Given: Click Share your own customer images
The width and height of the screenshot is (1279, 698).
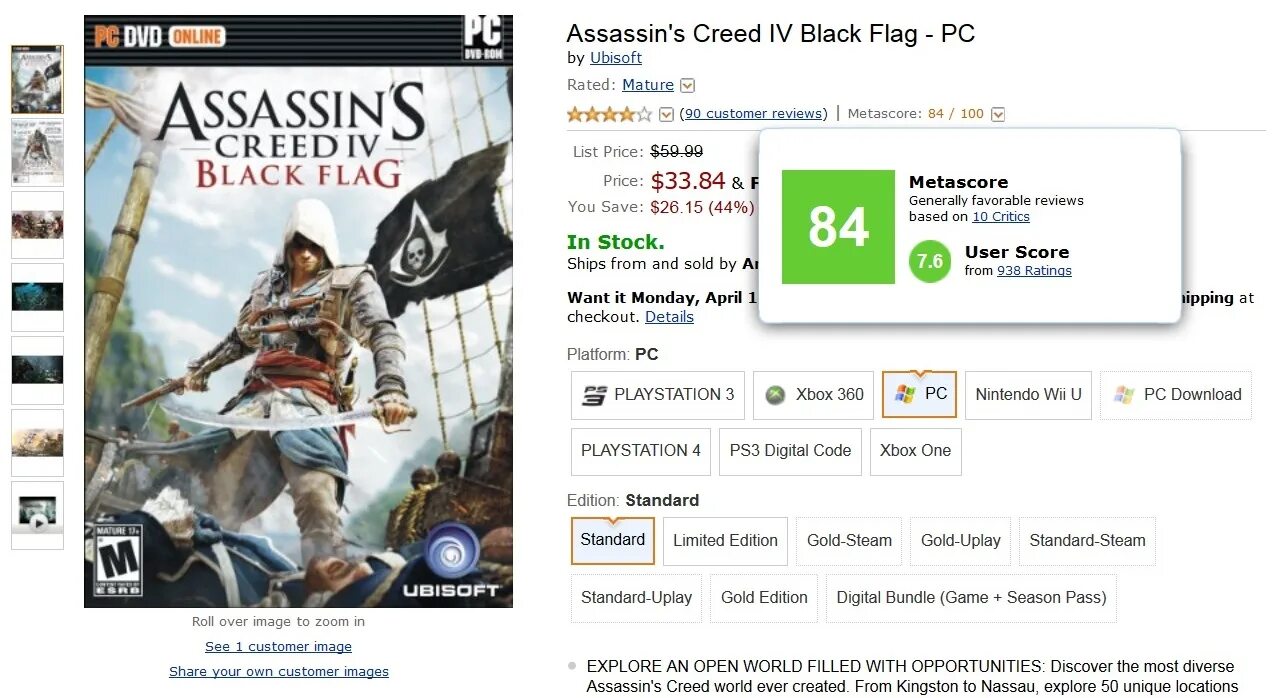Looking at the screenshot, I should (x=279, y=671).
